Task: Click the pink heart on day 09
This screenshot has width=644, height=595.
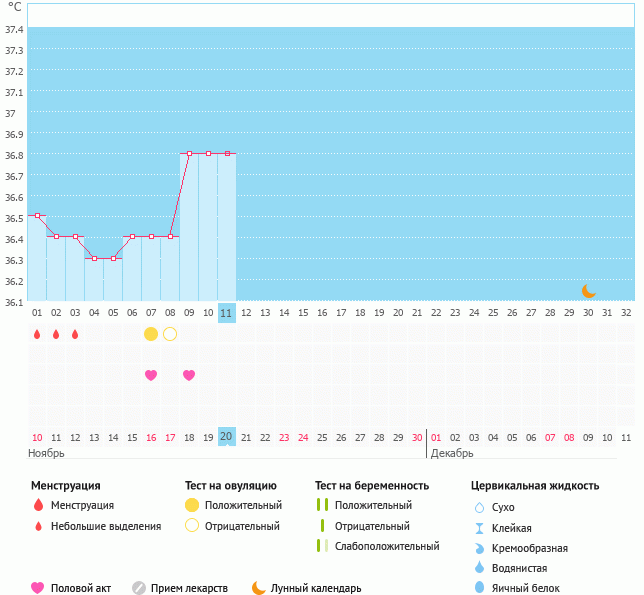Action: coord(189,375)
